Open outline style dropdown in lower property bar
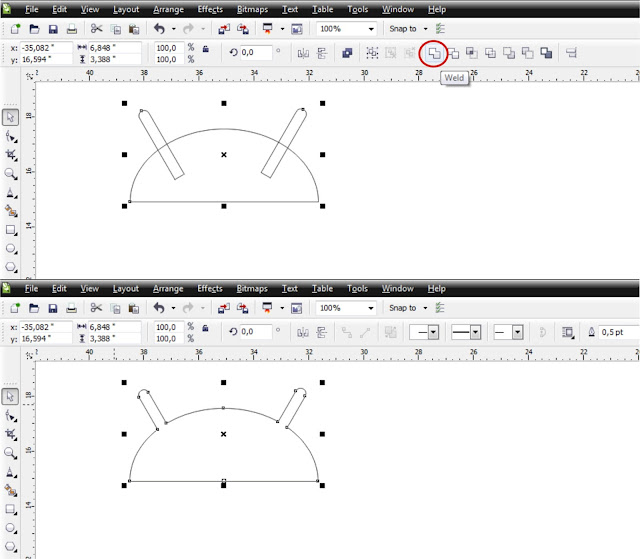This screenshot has width=640, height=559. (476, 333)
